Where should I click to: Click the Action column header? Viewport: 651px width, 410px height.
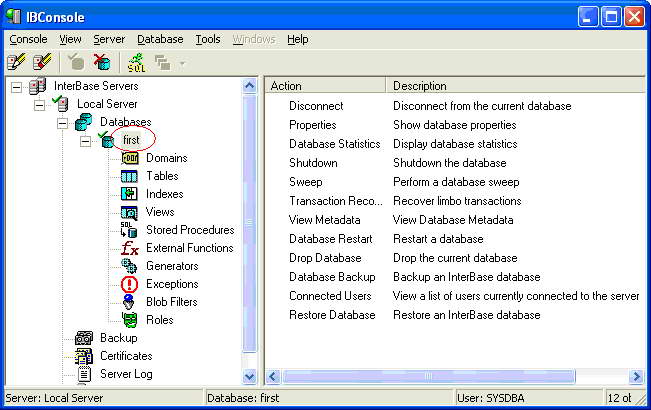click(x=325, y=86)
